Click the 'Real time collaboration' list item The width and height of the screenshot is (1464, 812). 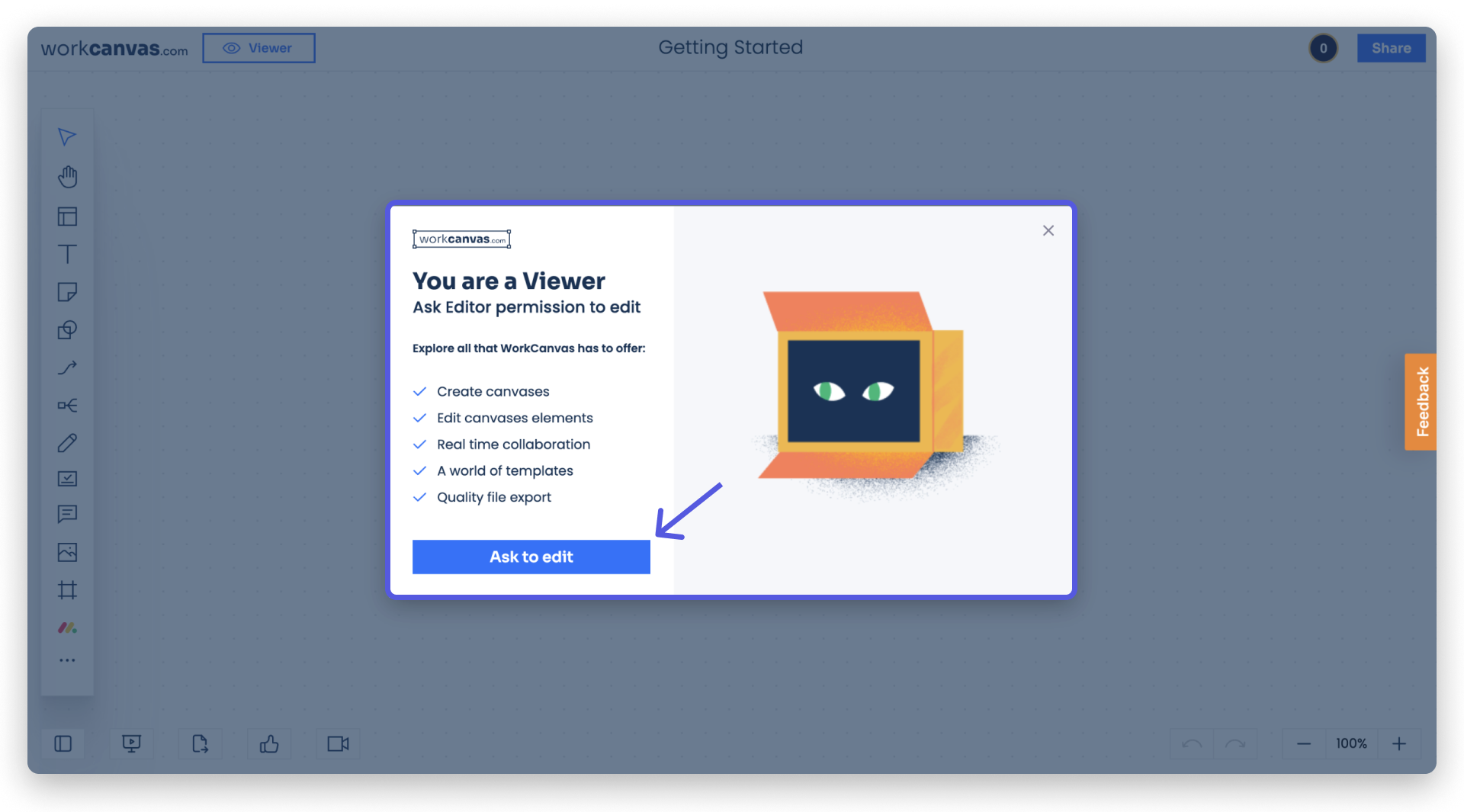513,445
